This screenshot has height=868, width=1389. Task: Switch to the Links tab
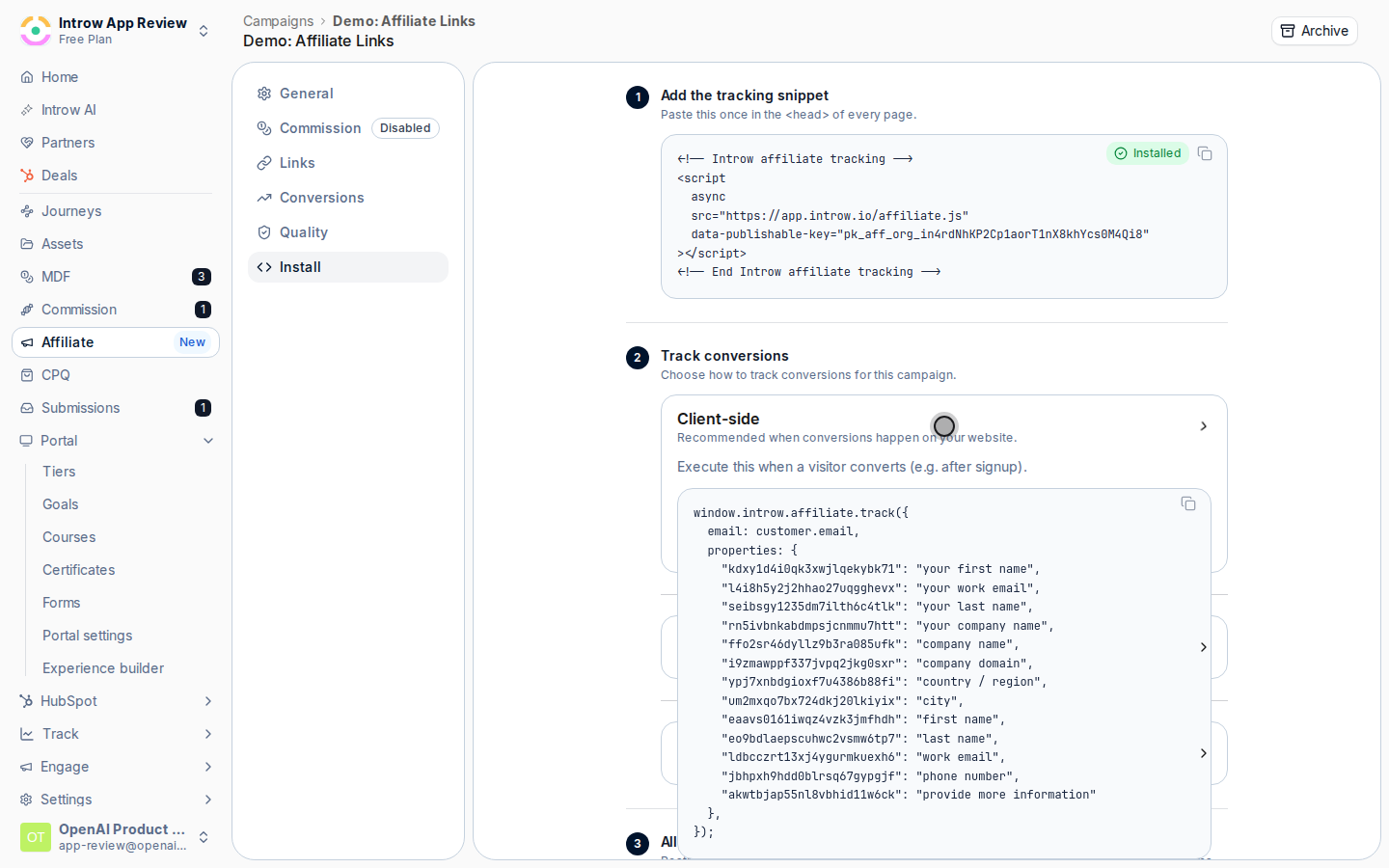tap(348, 163)
